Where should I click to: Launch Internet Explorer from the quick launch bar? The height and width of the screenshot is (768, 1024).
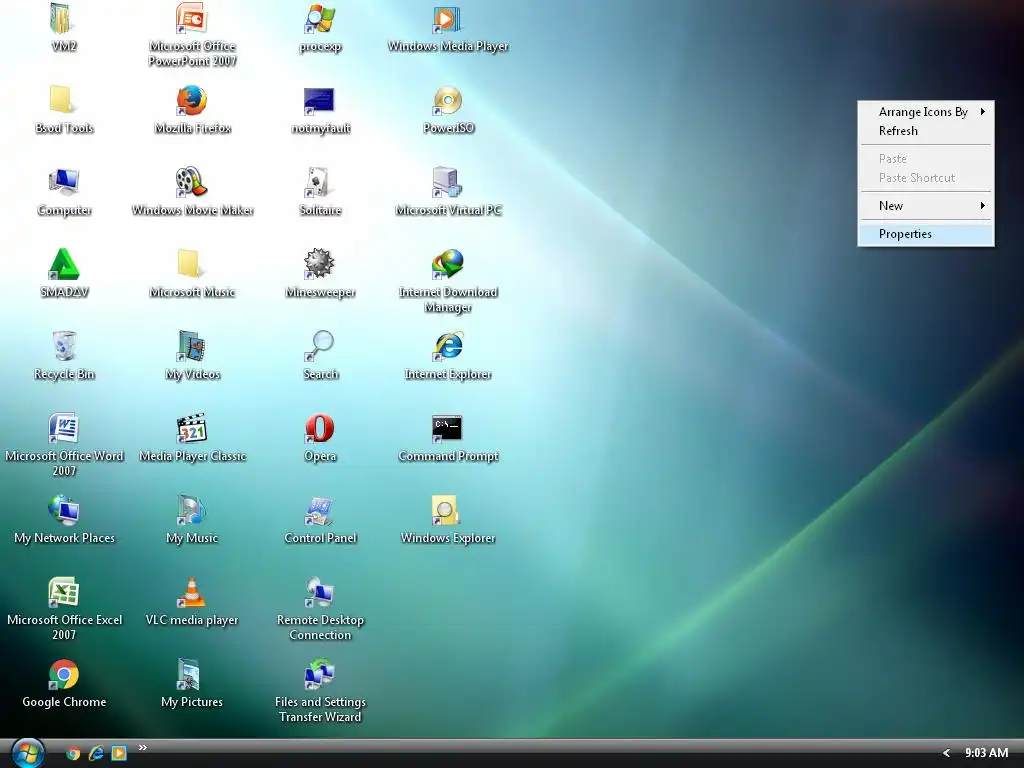[96, 754]
